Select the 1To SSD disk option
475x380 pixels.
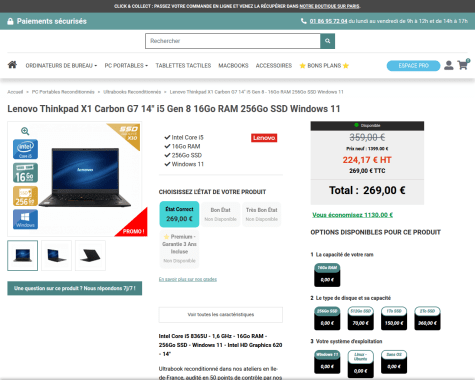pos(394,318)
